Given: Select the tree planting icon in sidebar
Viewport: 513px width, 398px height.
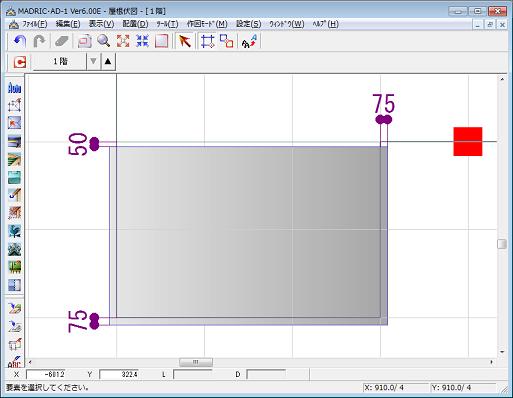Looking at the screenshot, I should click(x=14, y=231).
